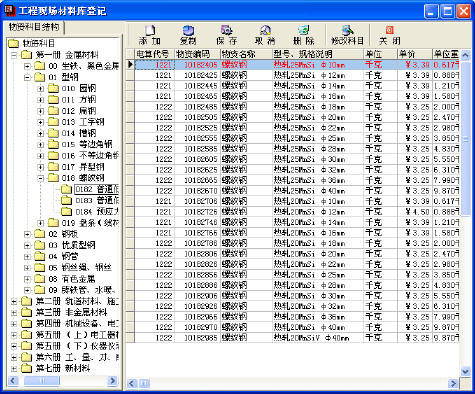Open the 修改科目 toolbar icon
This screenshot has height=394, width=475.
pos(347,35)
